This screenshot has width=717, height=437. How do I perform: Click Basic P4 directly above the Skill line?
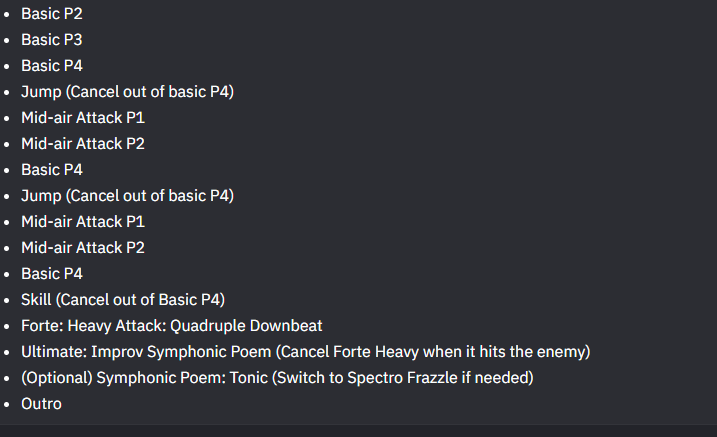52,274
